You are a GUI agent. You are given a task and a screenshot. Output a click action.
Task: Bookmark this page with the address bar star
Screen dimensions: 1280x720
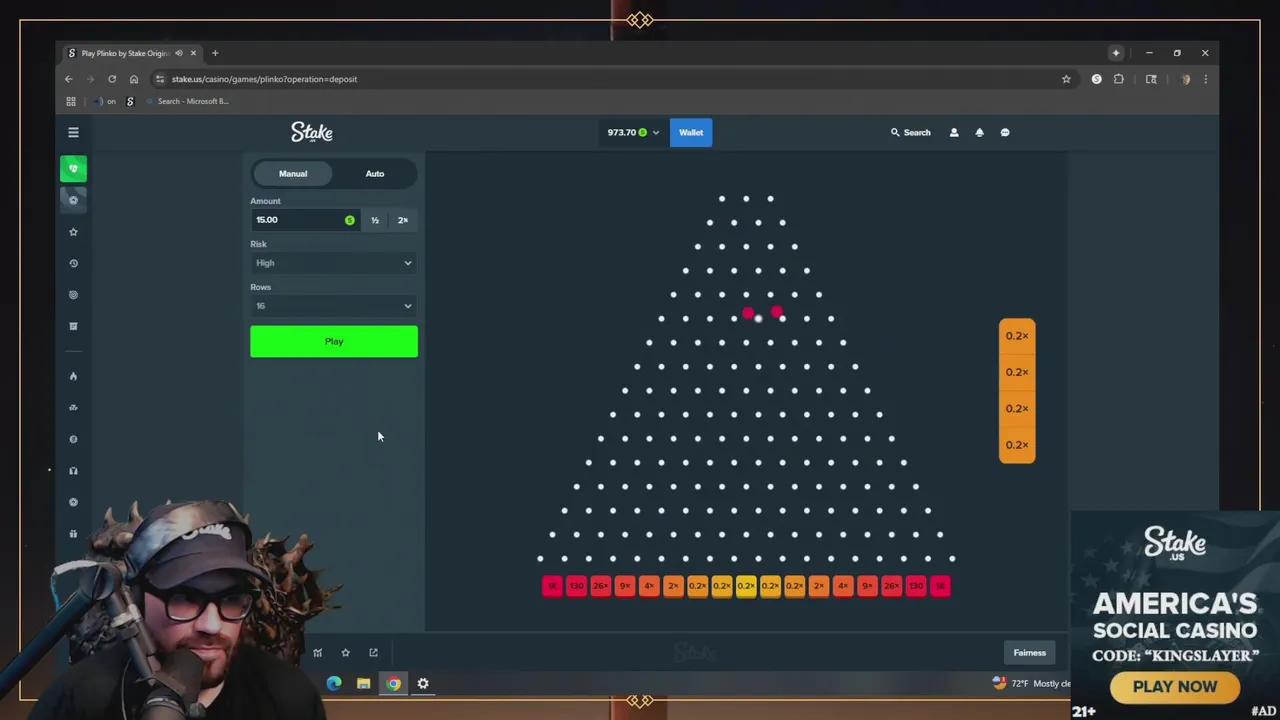(x=1066, y=79)
